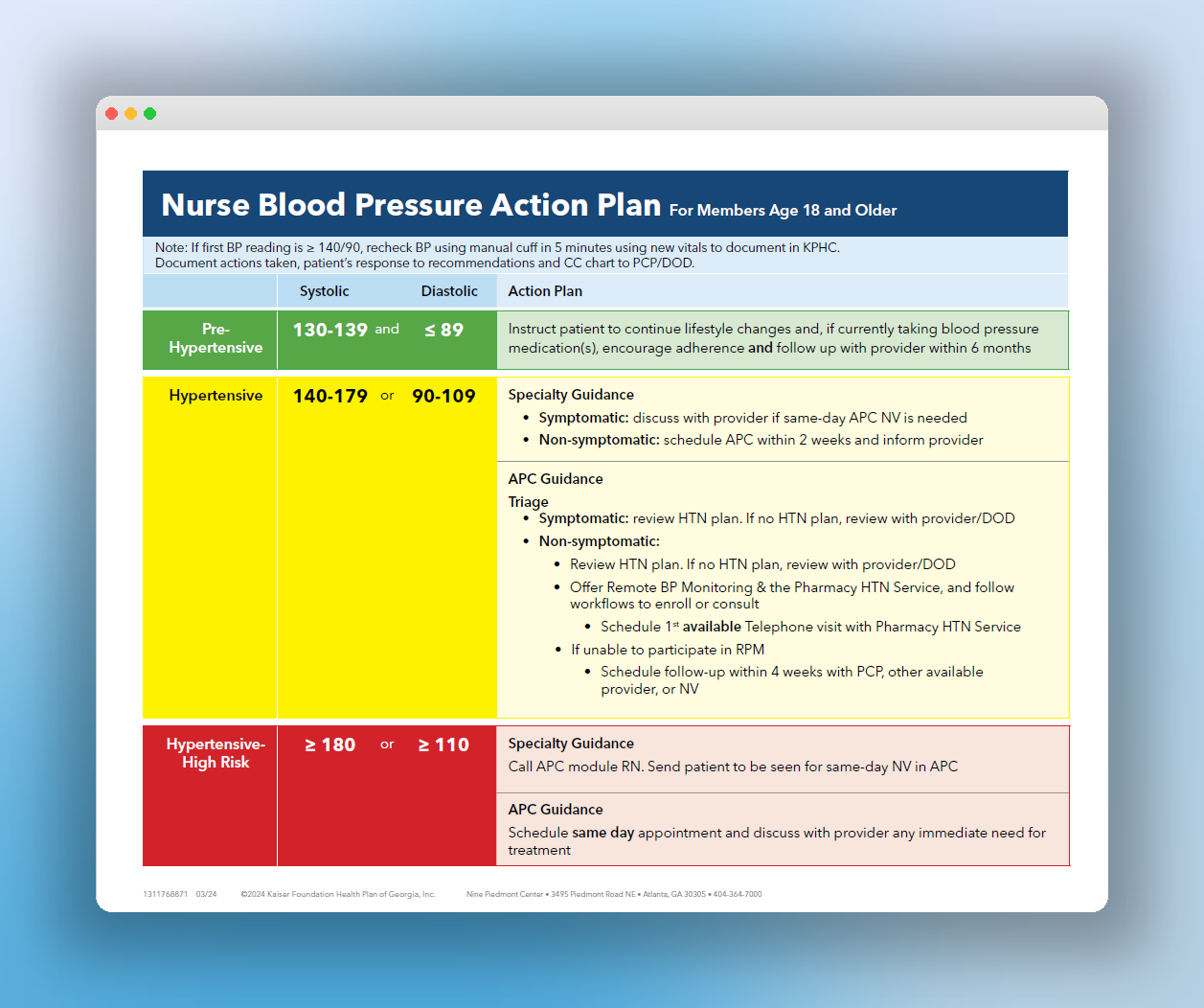This screenshot has width=1204, height=1008.
Task: Click 'or' between ≥ 180 and ≥ 110
Action: [x=387, y=744]
